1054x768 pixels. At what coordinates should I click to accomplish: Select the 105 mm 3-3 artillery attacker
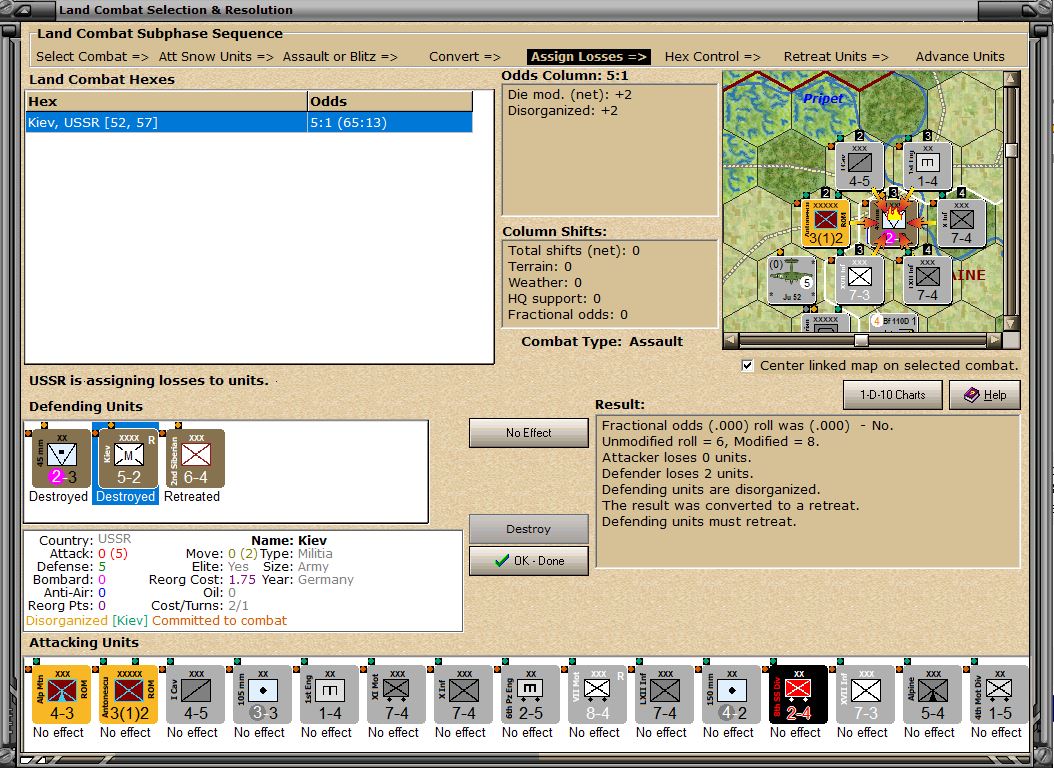262,695
